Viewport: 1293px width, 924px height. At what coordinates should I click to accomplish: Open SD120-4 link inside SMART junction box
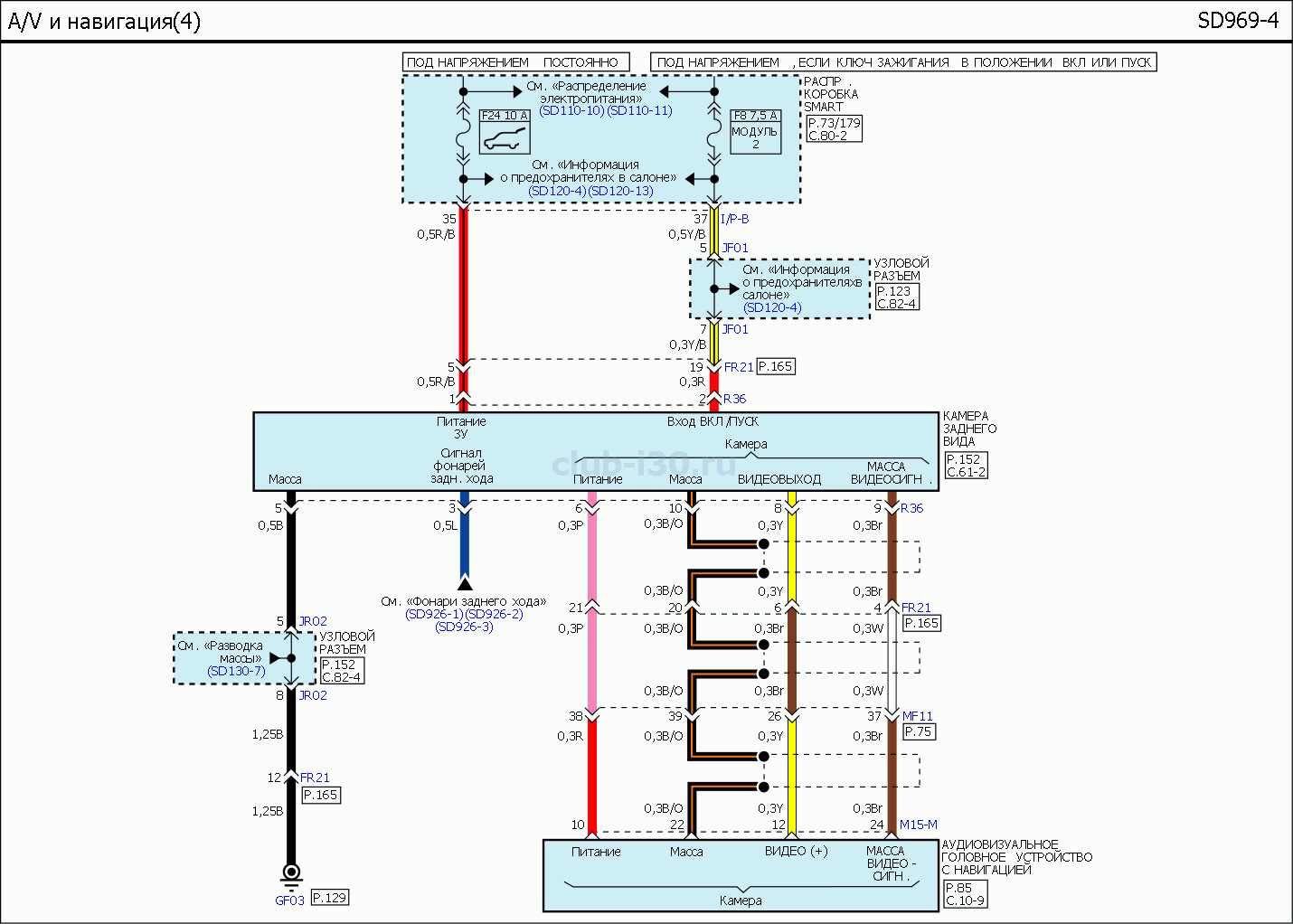[x=557, y=191]
